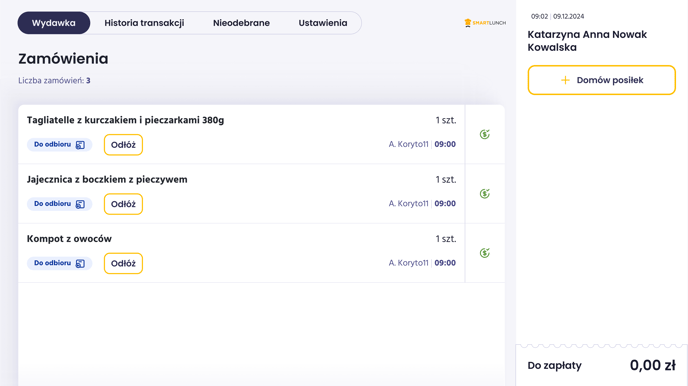Open the Nieodebrane tab

[x=241, y=23]
